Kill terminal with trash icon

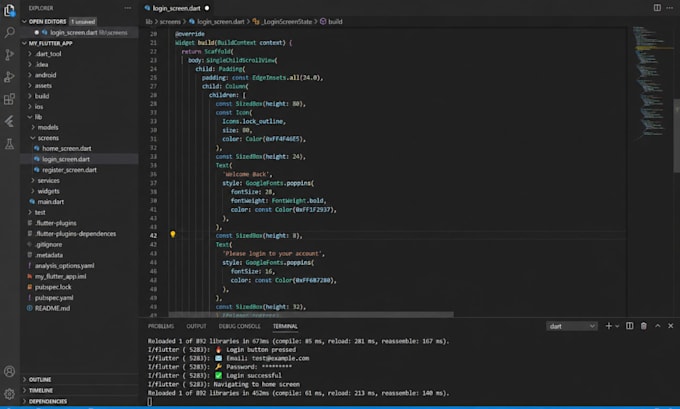pyautogui.click(x=644, y=326)
